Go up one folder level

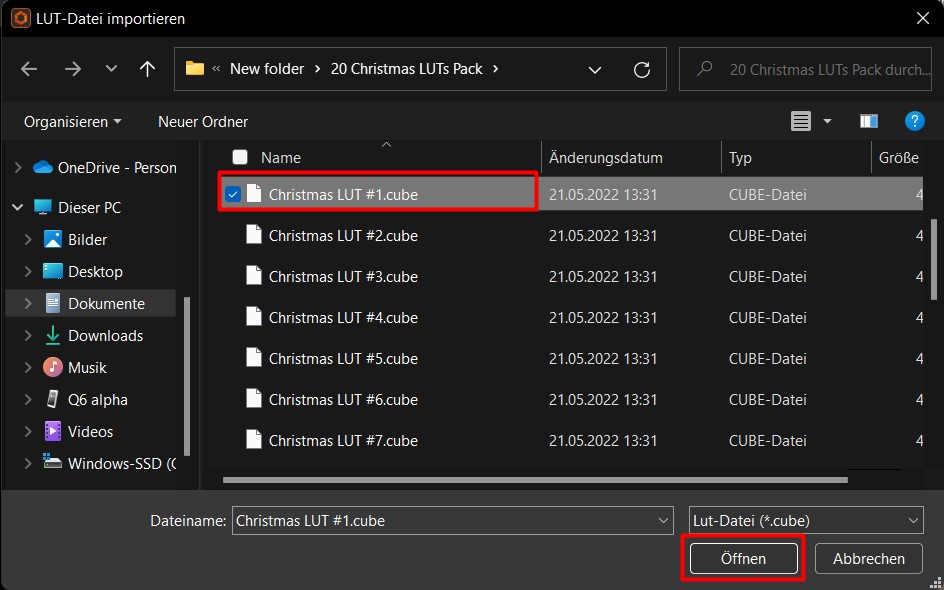tap(148, 69)
